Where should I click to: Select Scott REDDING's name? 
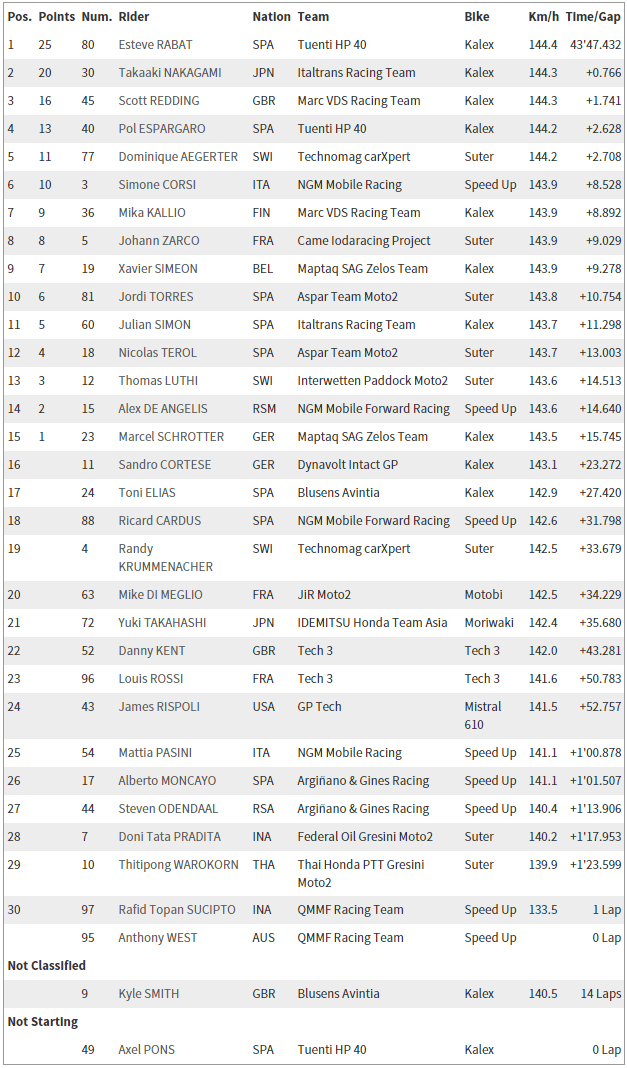point(158,101)
